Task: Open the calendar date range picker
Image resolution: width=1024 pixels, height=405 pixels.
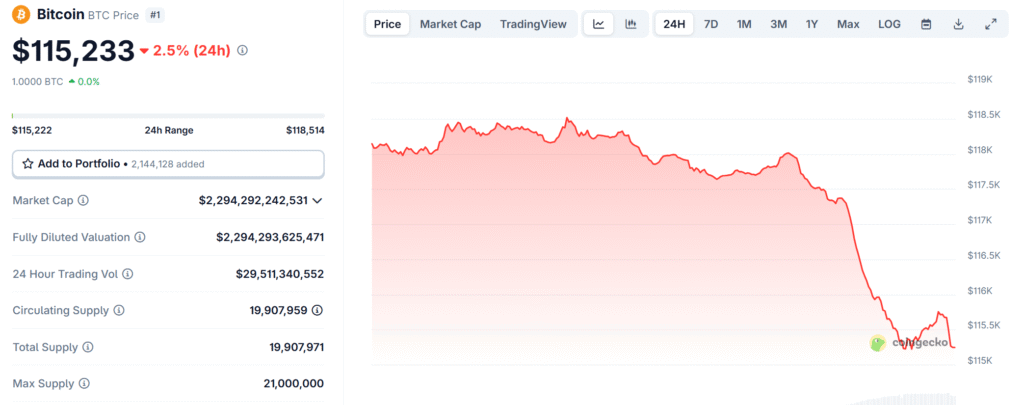Action: (926, 24)
